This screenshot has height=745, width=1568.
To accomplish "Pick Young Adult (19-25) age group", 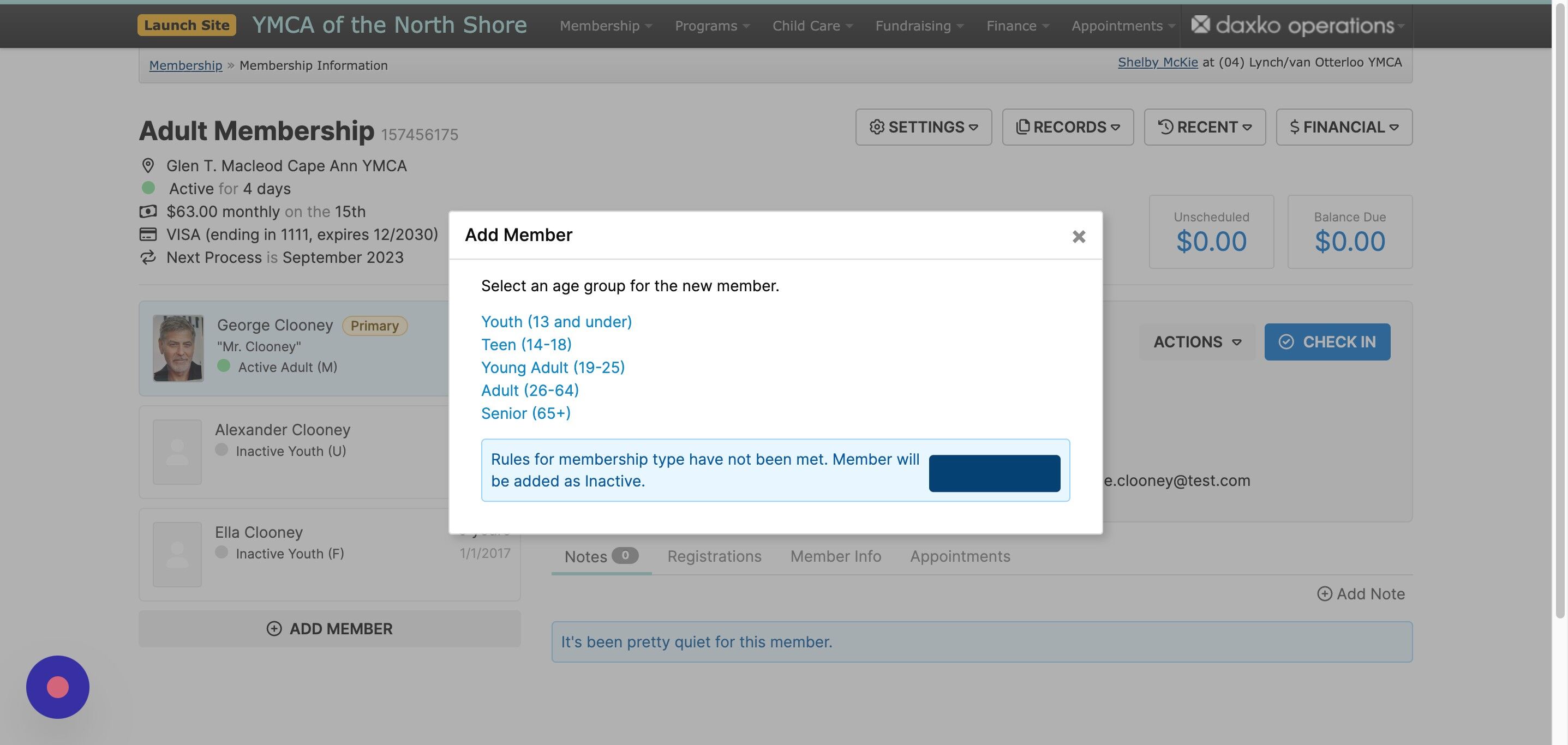I will point(553,367).
